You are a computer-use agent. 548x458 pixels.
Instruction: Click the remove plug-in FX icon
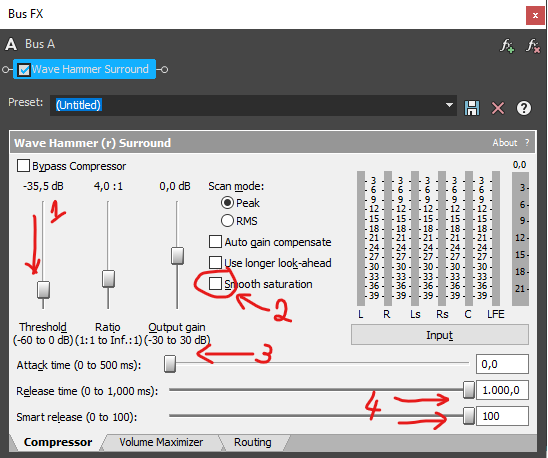pyautogui.click(x=533, y=45)
